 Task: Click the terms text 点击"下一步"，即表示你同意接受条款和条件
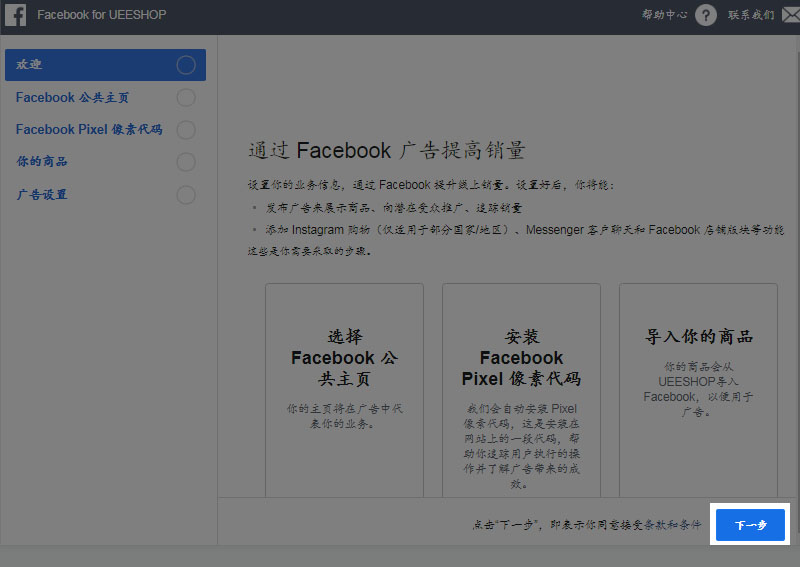pos(587,525)
